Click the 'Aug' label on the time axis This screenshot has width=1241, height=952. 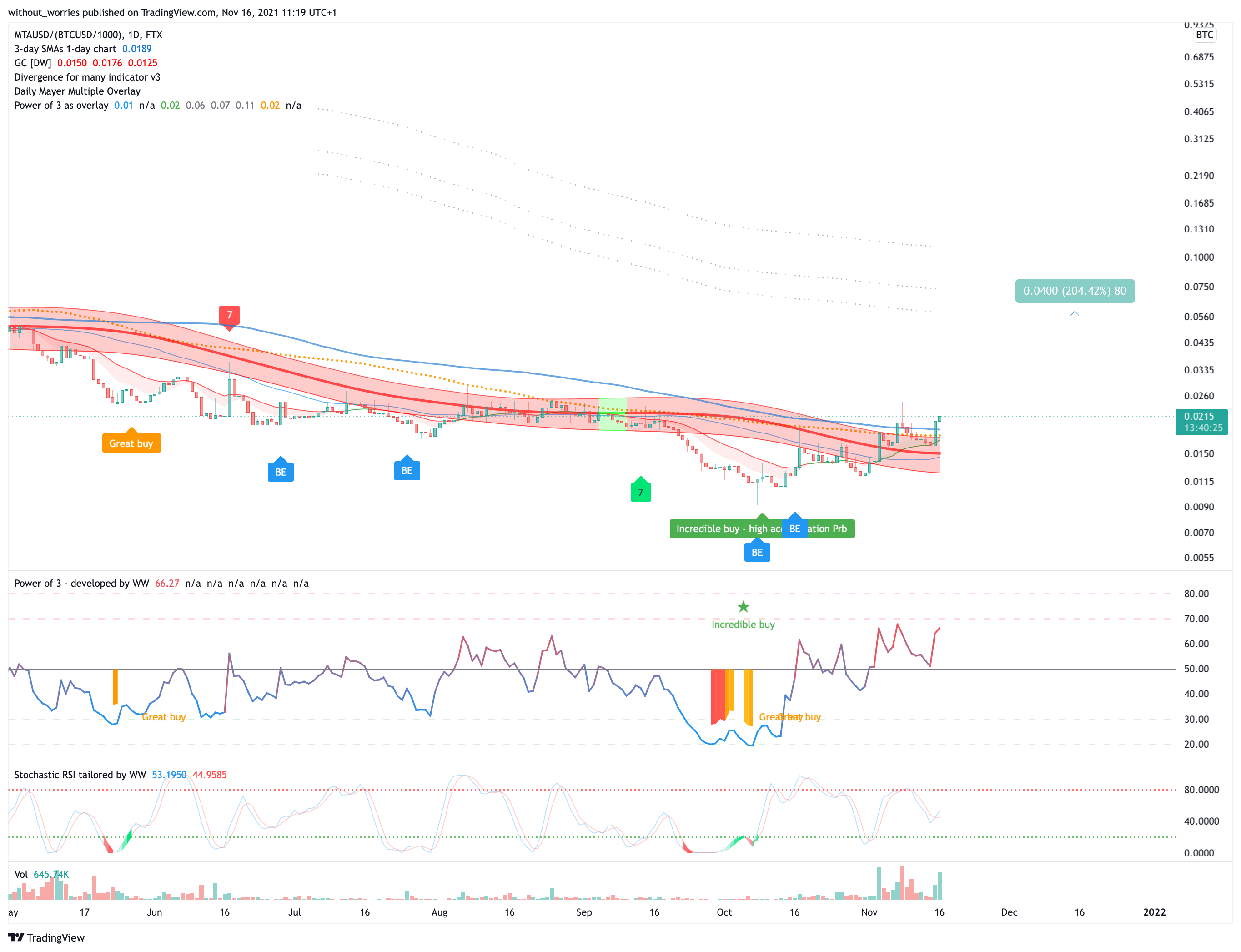(439, 912)
